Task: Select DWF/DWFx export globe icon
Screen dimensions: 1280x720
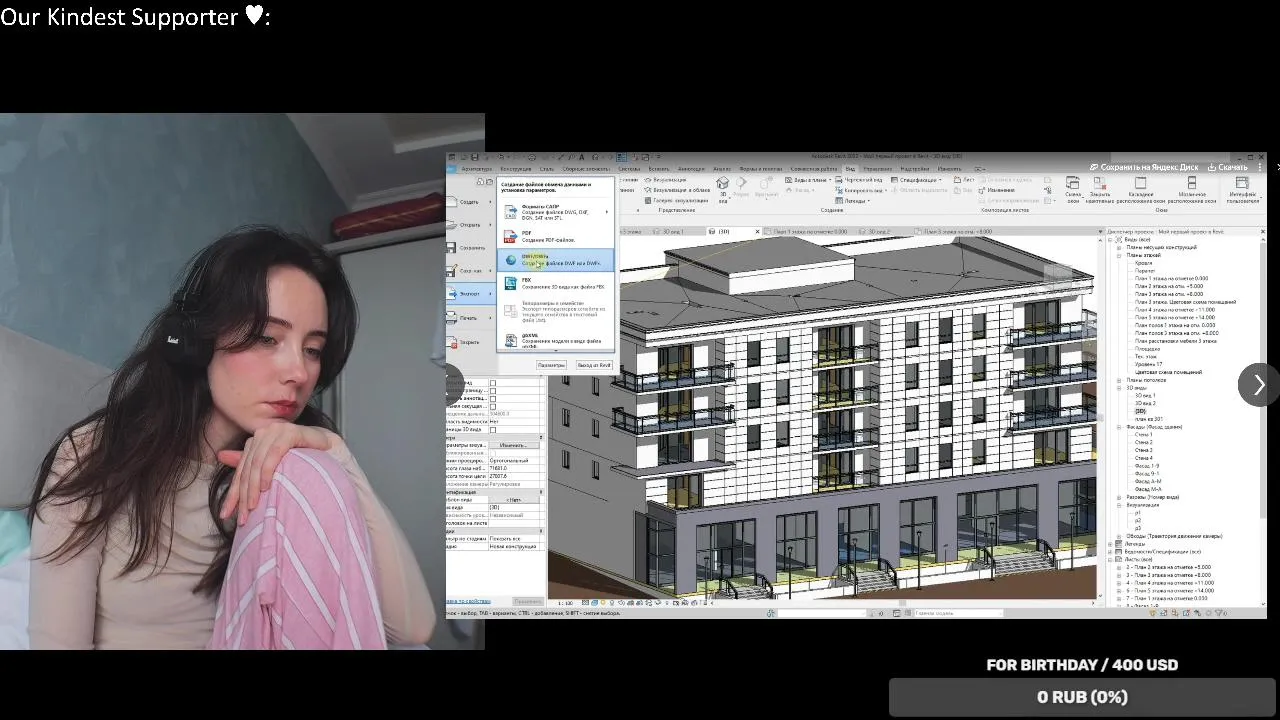Action: (x=511, y=260)
